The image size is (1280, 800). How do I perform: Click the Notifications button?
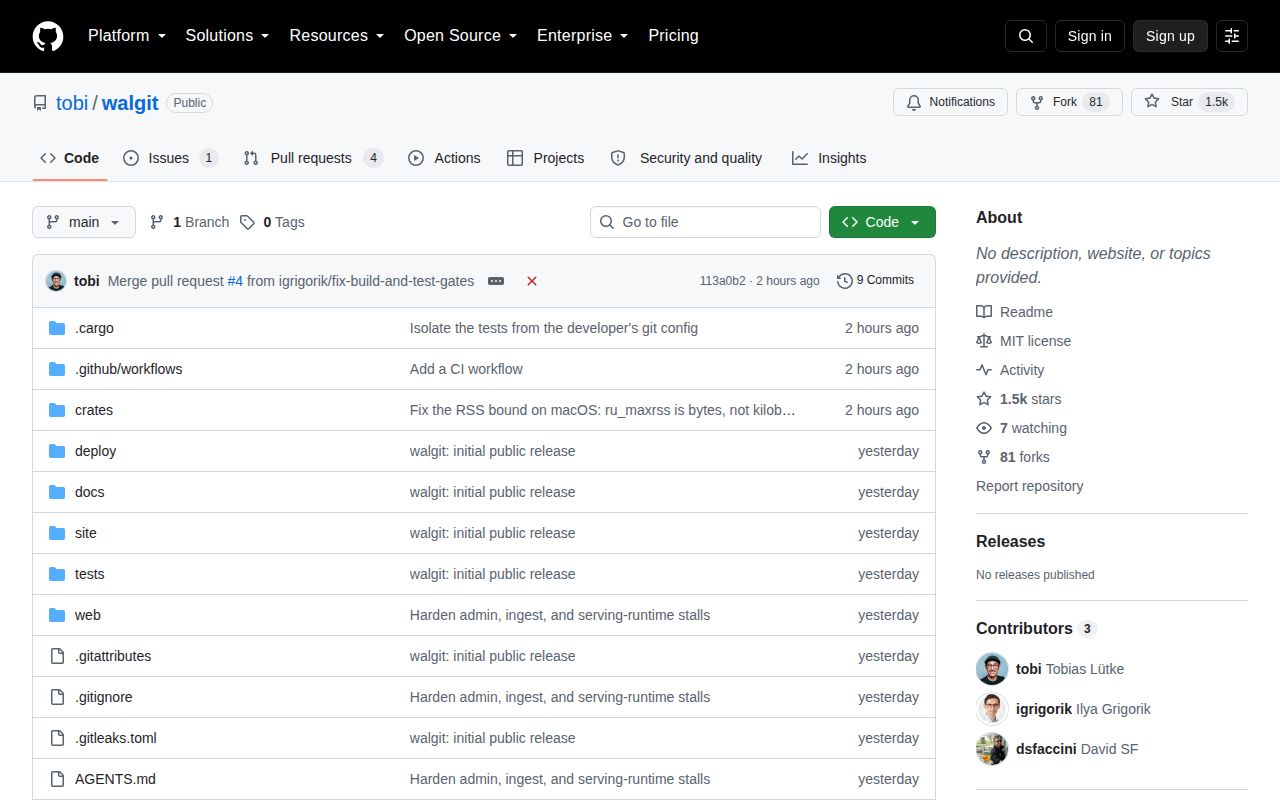pyautogui.click(x=950, y=102)
